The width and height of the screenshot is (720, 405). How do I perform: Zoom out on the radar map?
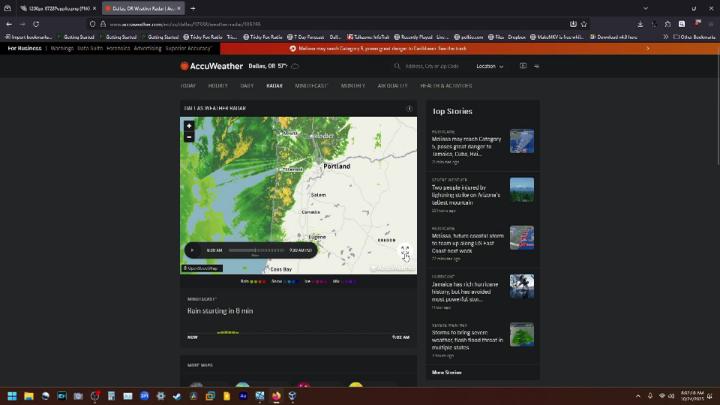[x=189, y=136]
